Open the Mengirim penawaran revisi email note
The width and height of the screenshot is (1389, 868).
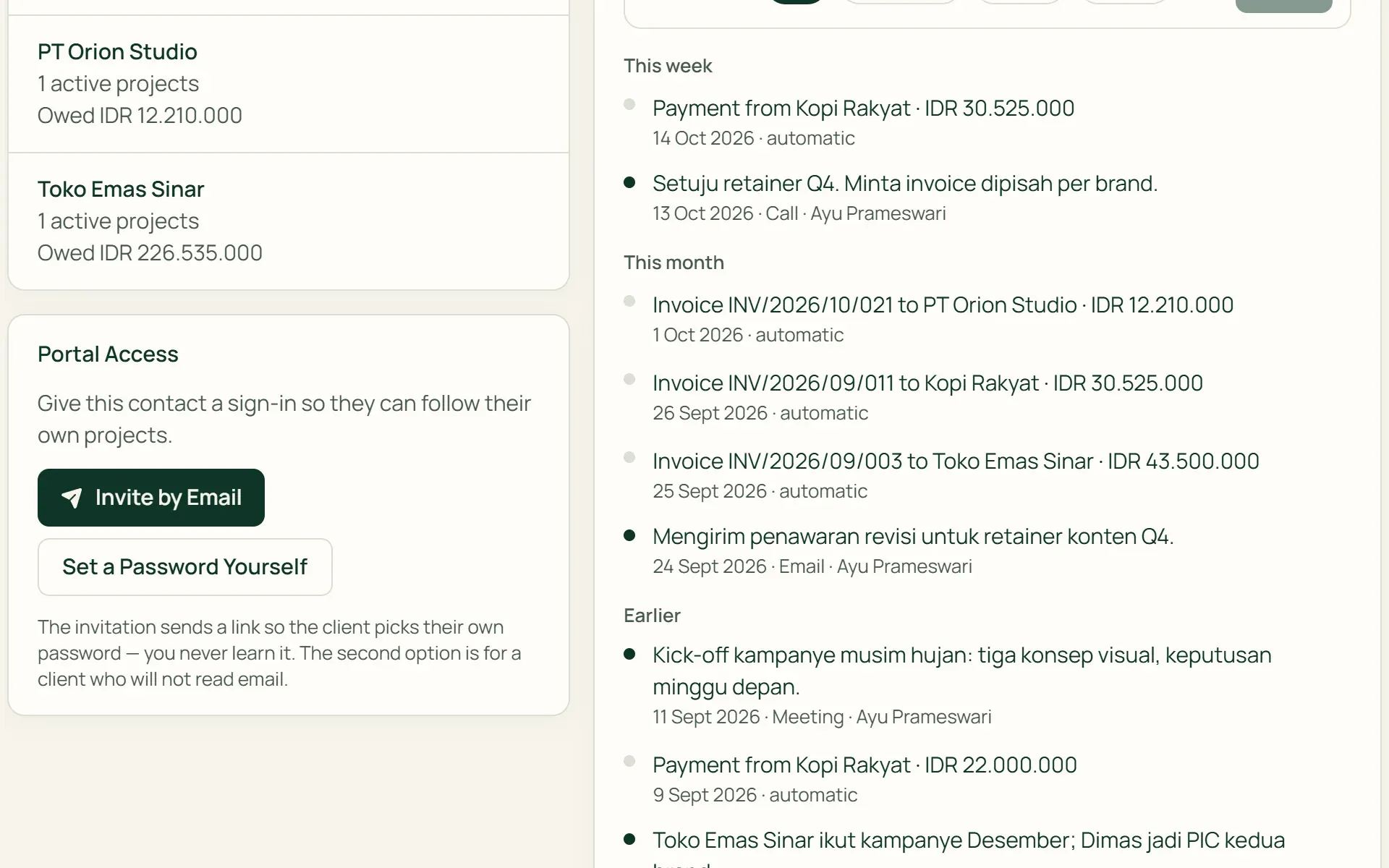[913, 537]
